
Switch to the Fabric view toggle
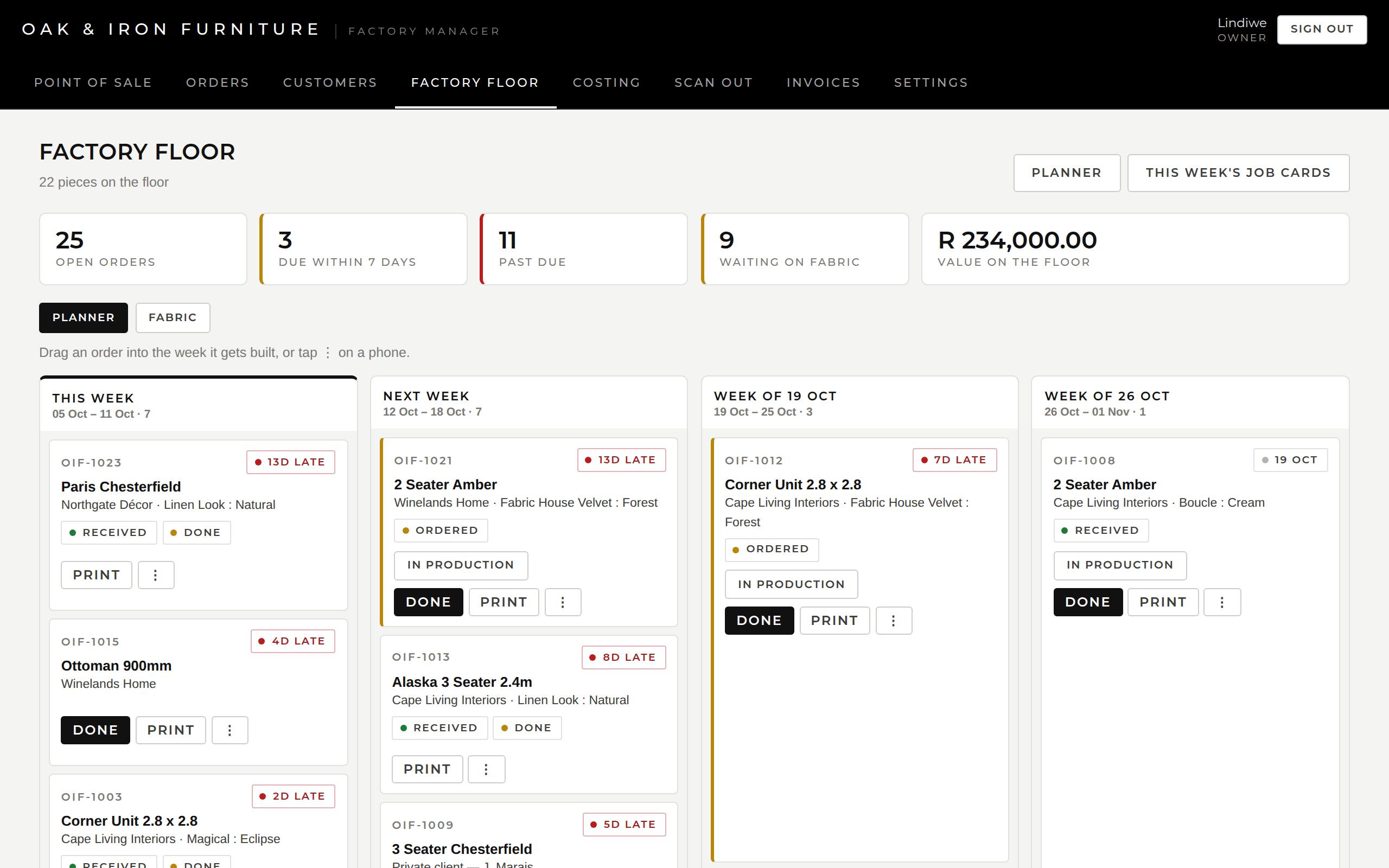[x=173, y=317]
